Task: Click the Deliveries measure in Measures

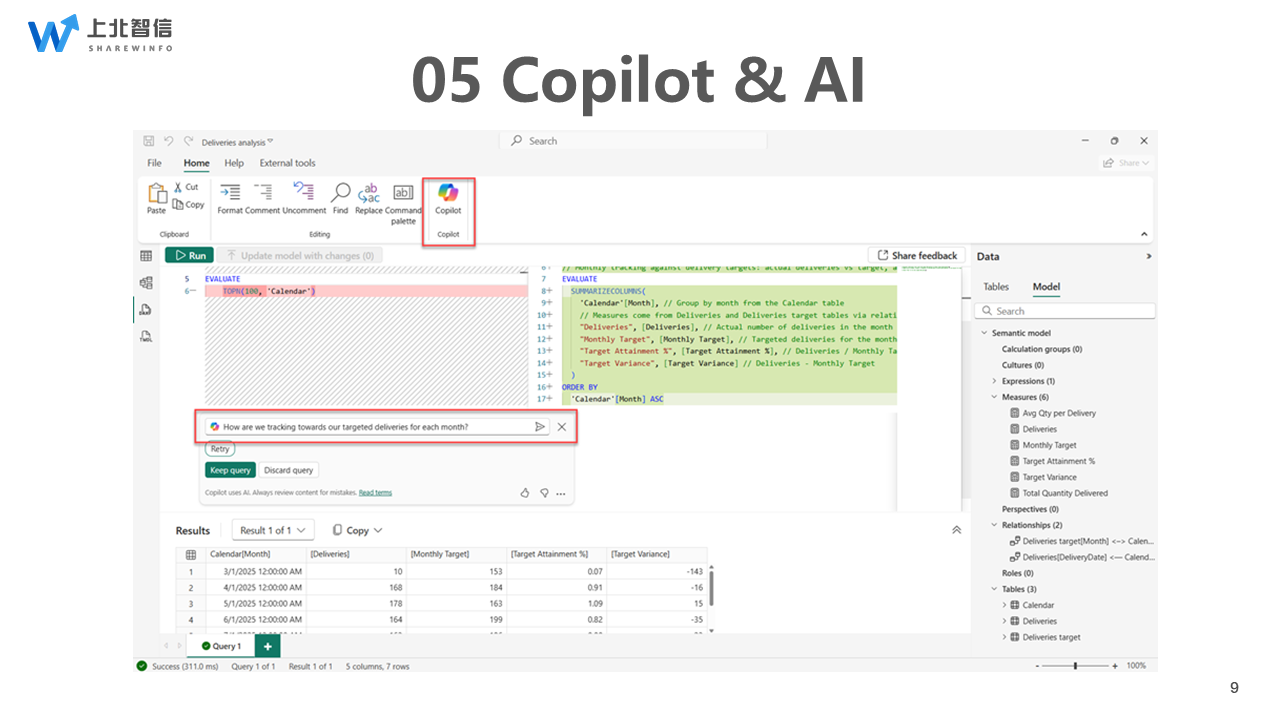Action: coord(1039,429)
